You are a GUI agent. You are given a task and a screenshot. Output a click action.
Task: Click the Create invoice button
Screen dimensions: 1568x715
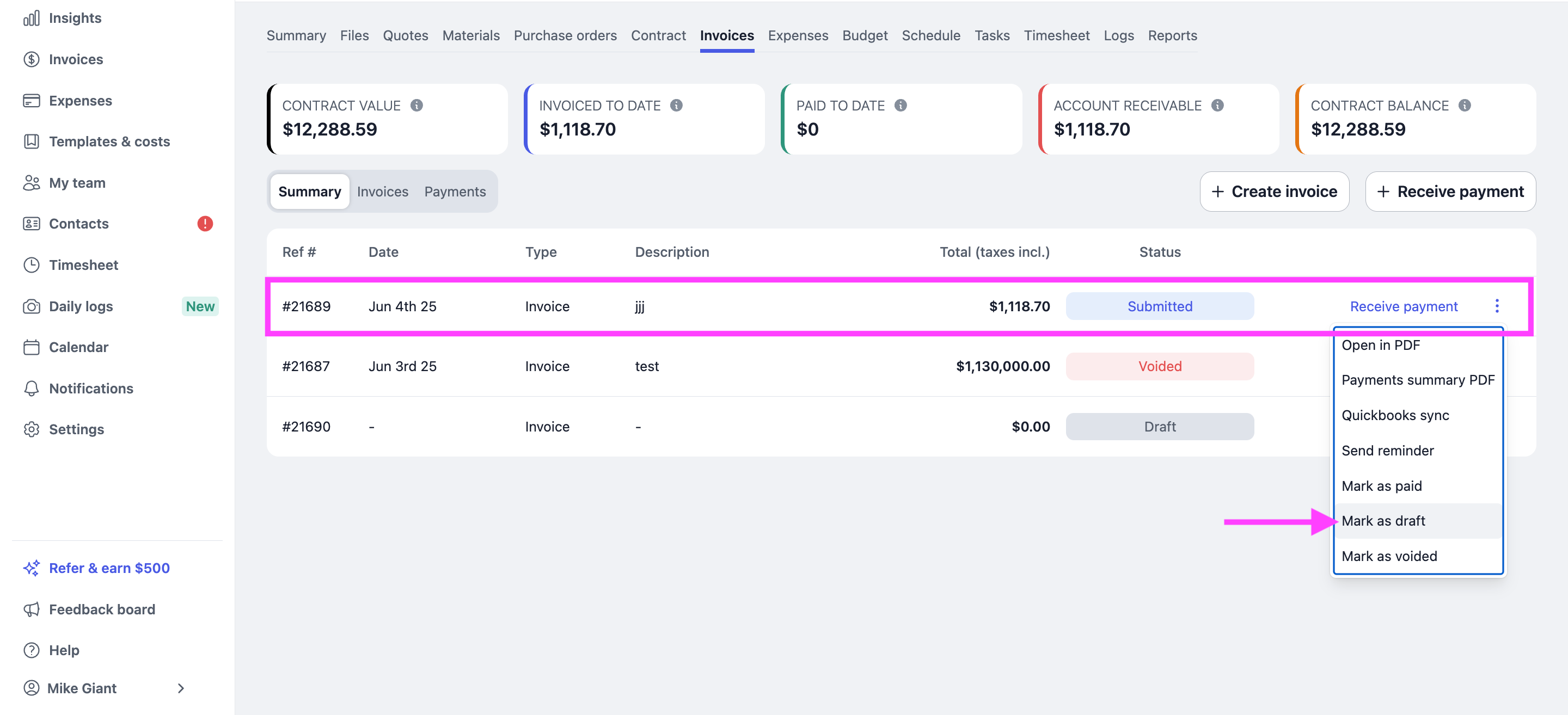tap(1274, 192)
